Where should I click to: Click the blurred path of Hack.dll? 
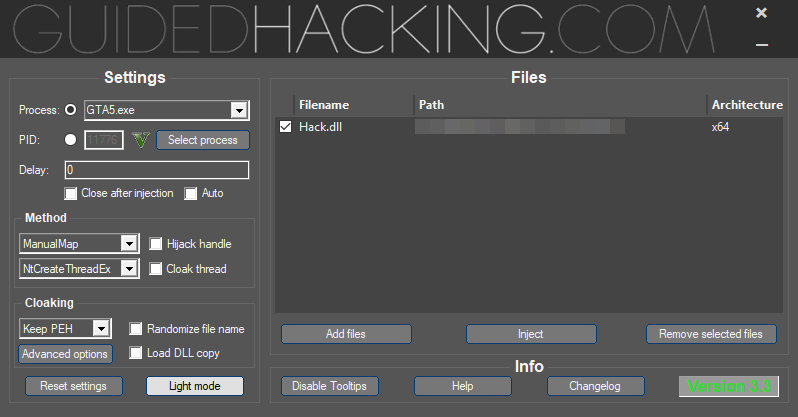[x=520, y=127]
